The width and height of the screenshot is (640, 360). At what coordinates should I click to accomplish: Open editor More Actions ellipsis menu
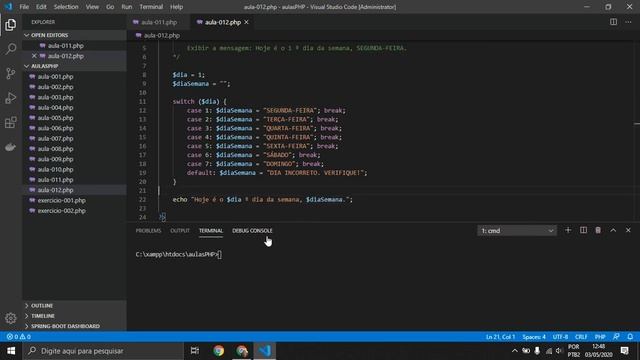[x=628, y=22]
